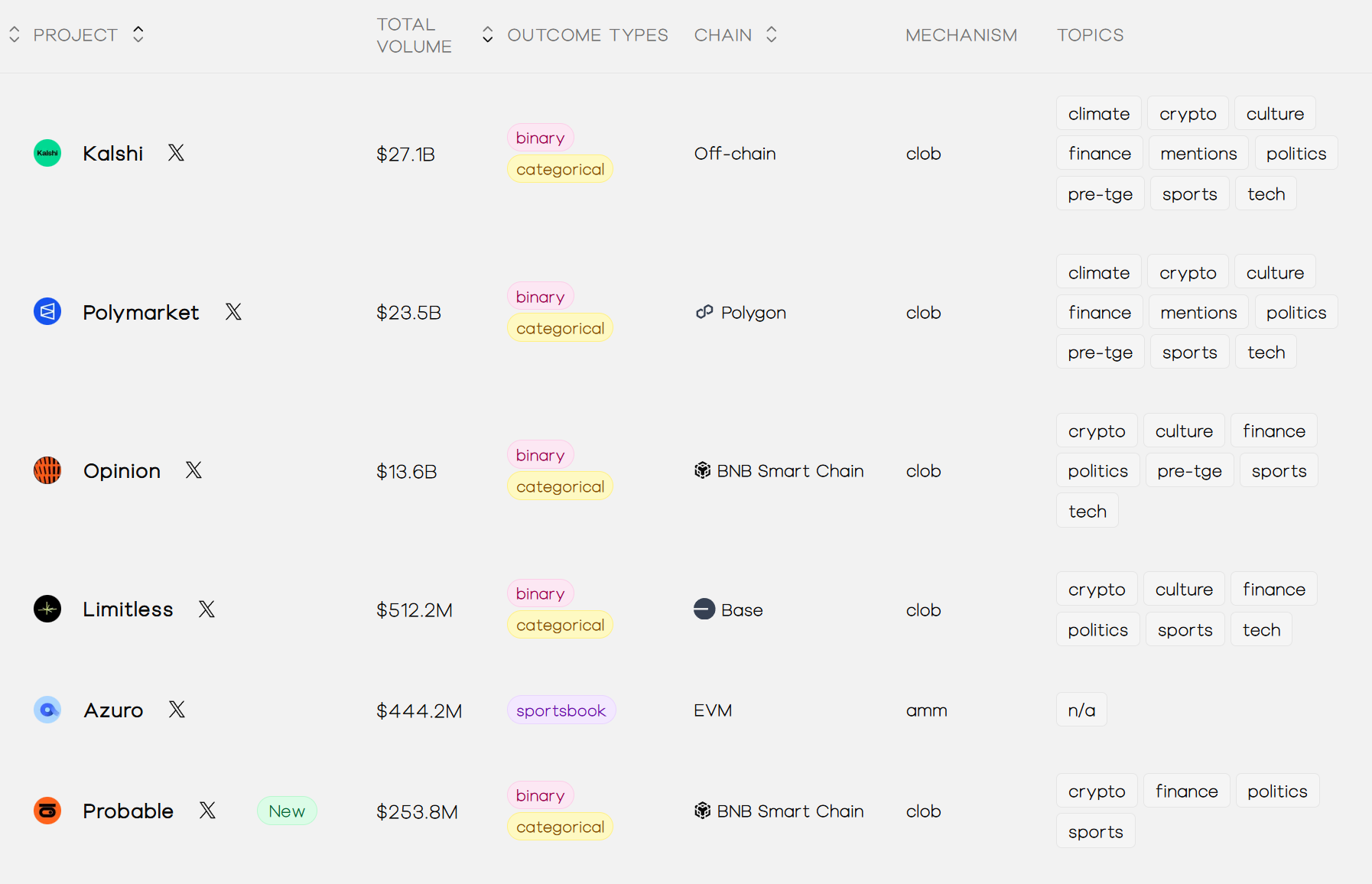Select the culture topic in Polymarket row
The image size is (1372, 884).
tap(1276, 272)
